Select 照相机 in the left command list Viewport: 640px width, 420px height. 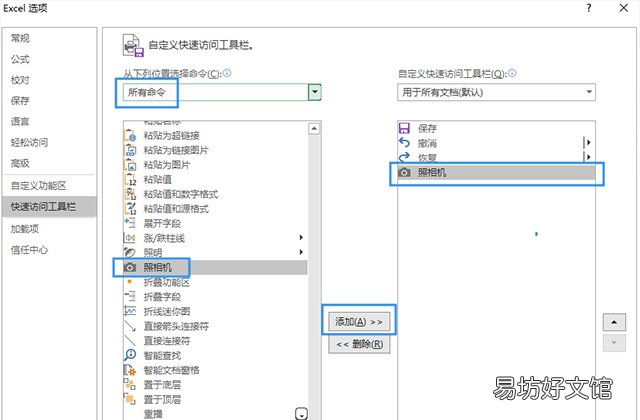215,267
